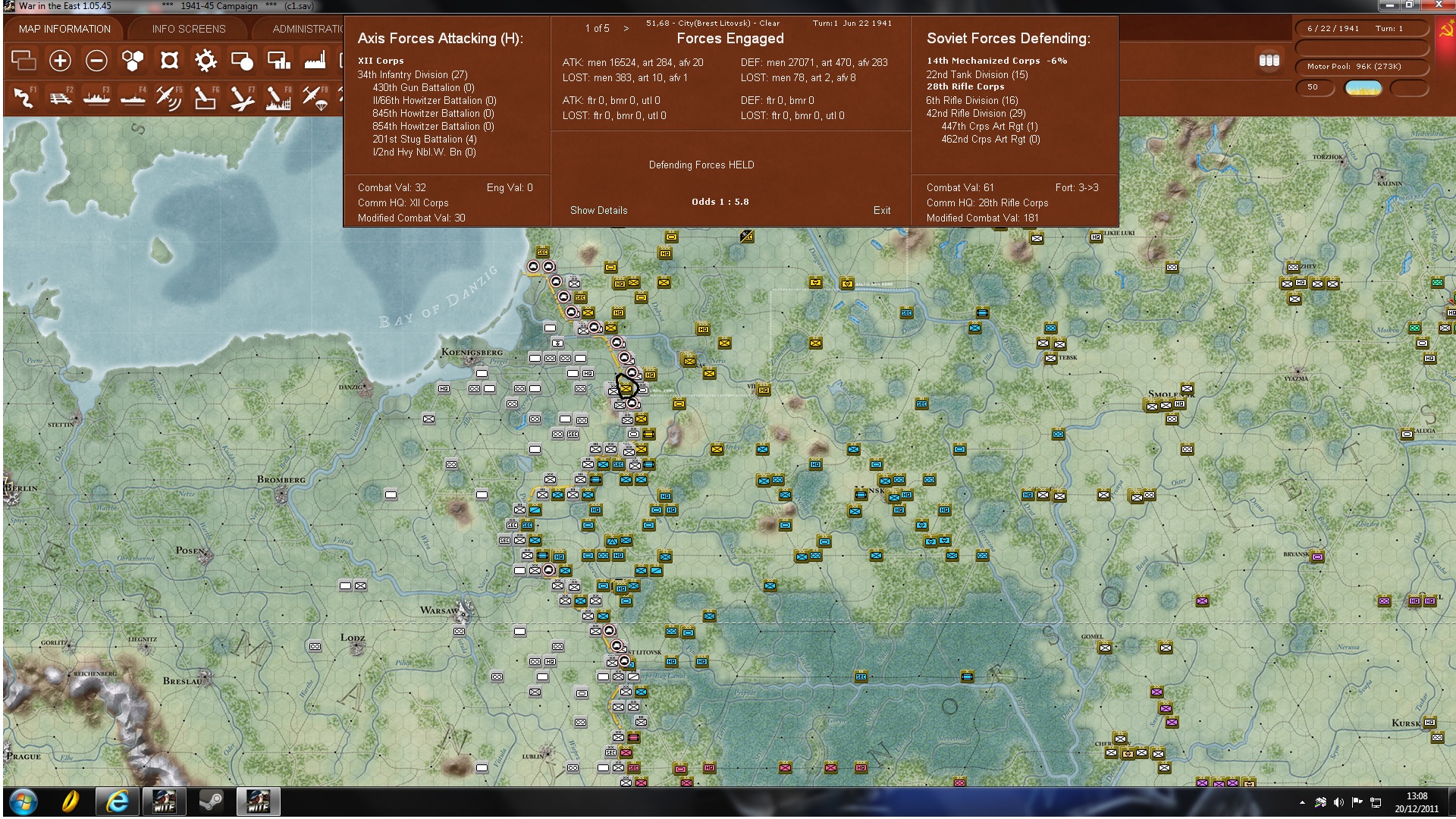Click the overlapping rectangles map toggle icon

tap(24, 60)
